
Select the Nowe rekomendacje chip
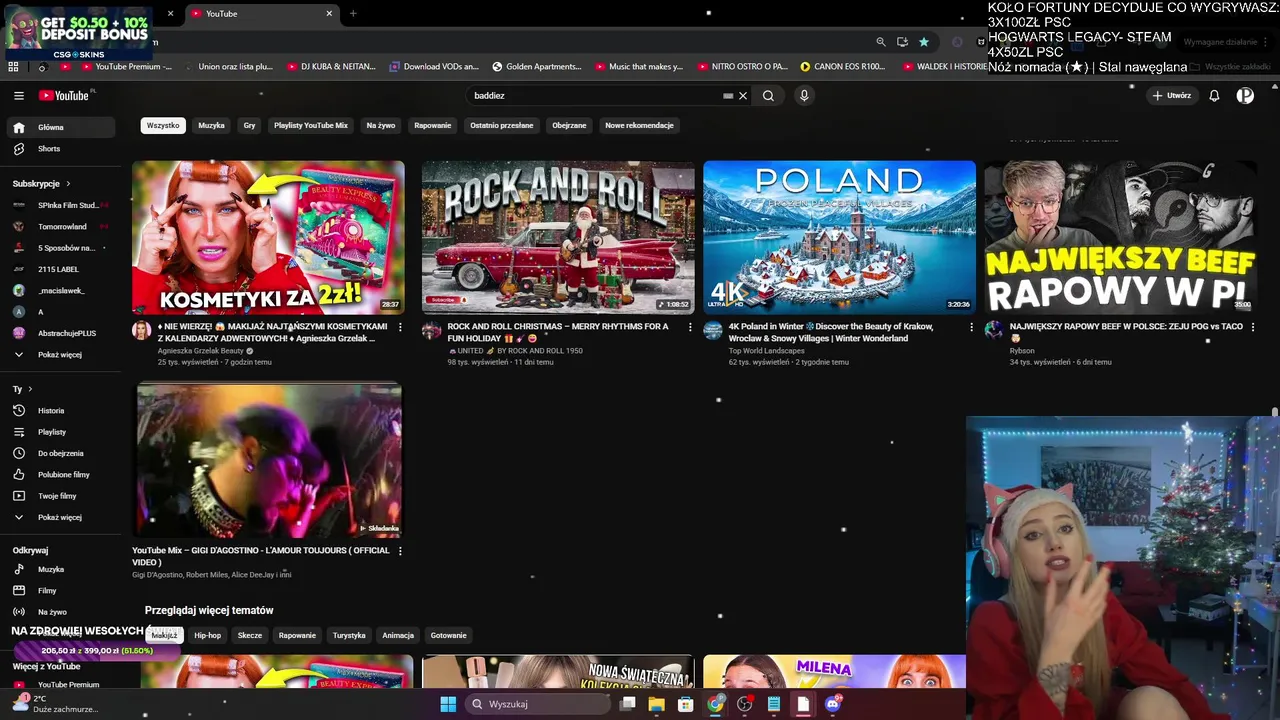click(640, 126)
